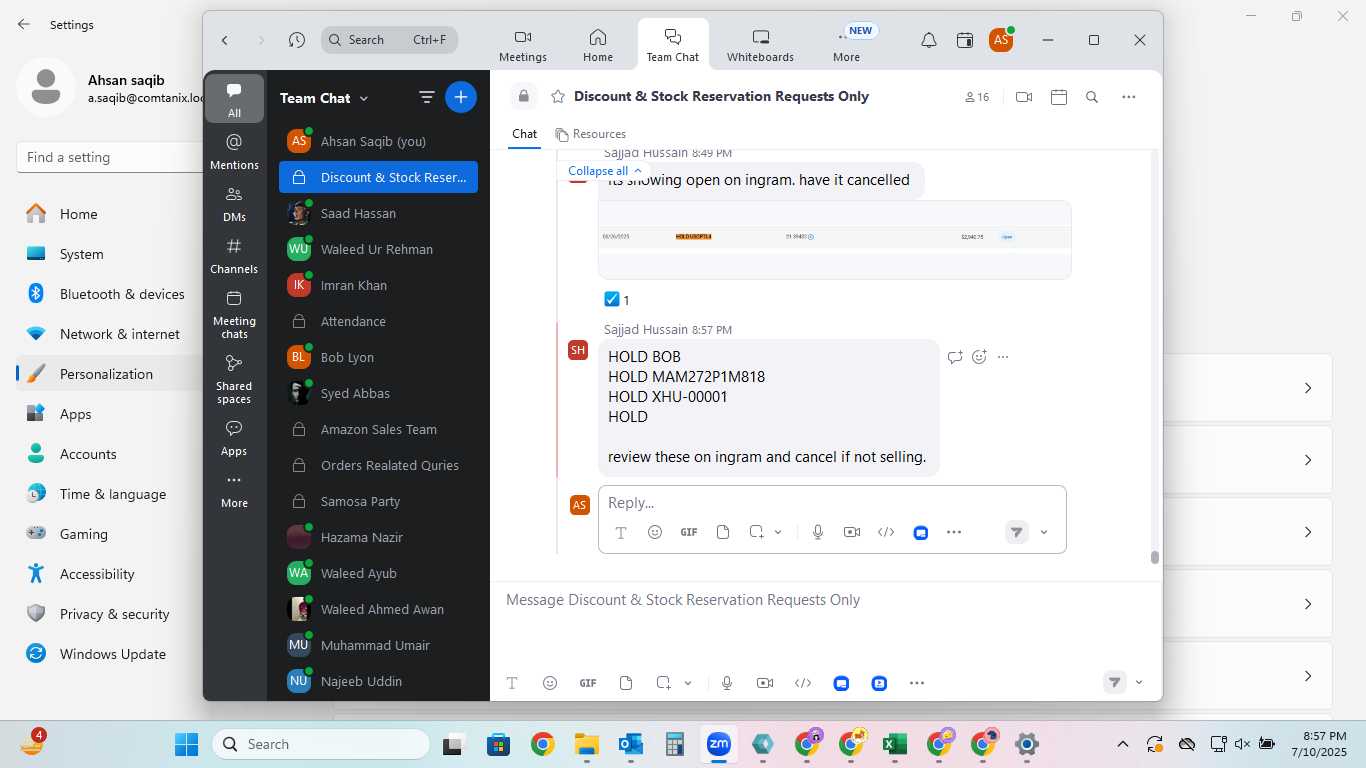Open the More menu with NEW badge
Viewport: 1366px width, 768px height.
pos(847,45)
